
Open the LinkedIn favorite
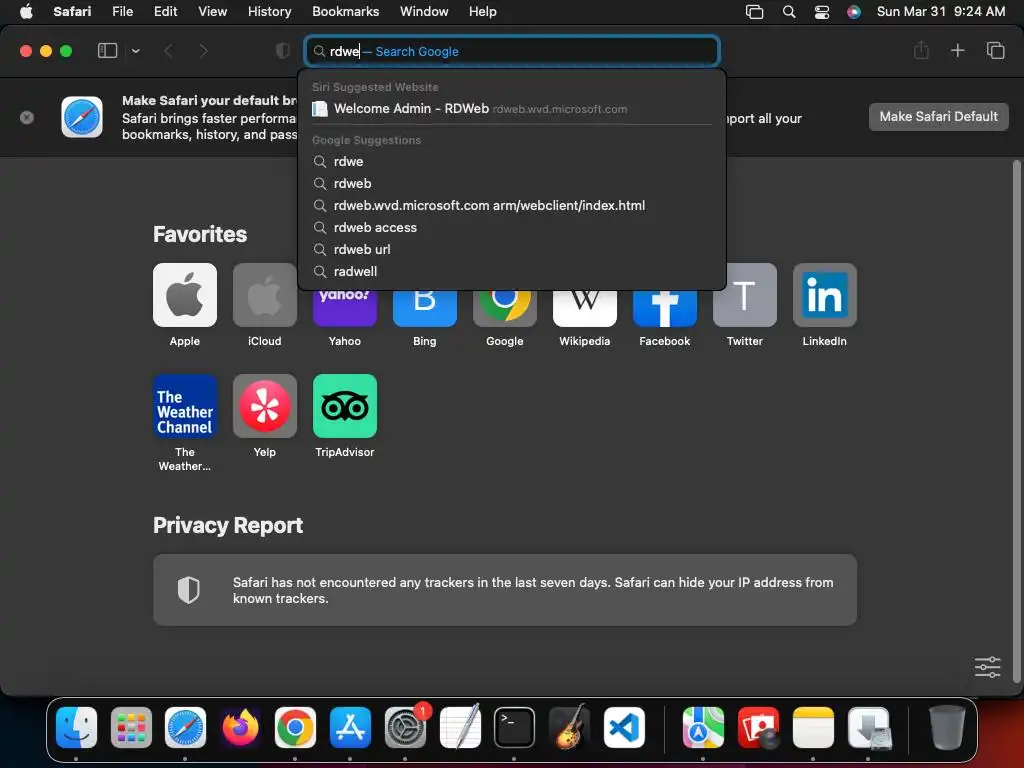(x=825, y=295)
